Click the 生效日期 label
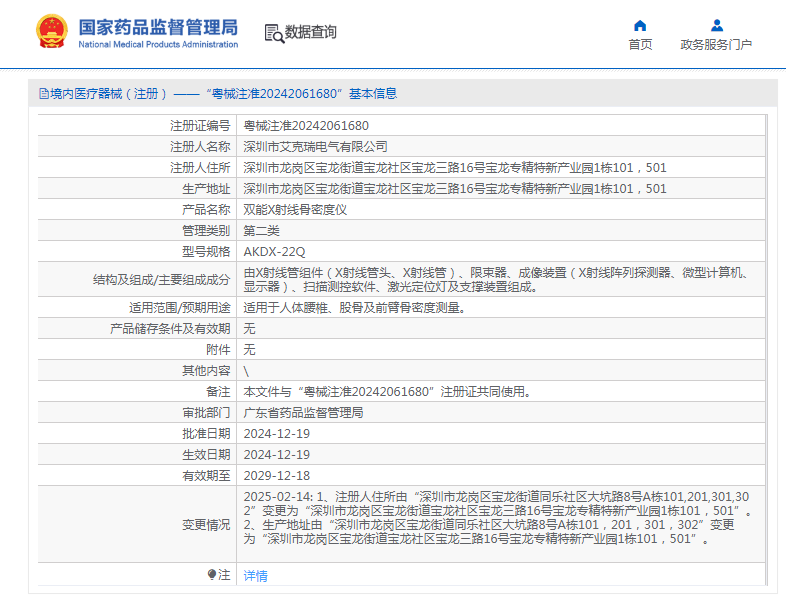This screenshot has height=600, width=786. click(x=206, y=455)
